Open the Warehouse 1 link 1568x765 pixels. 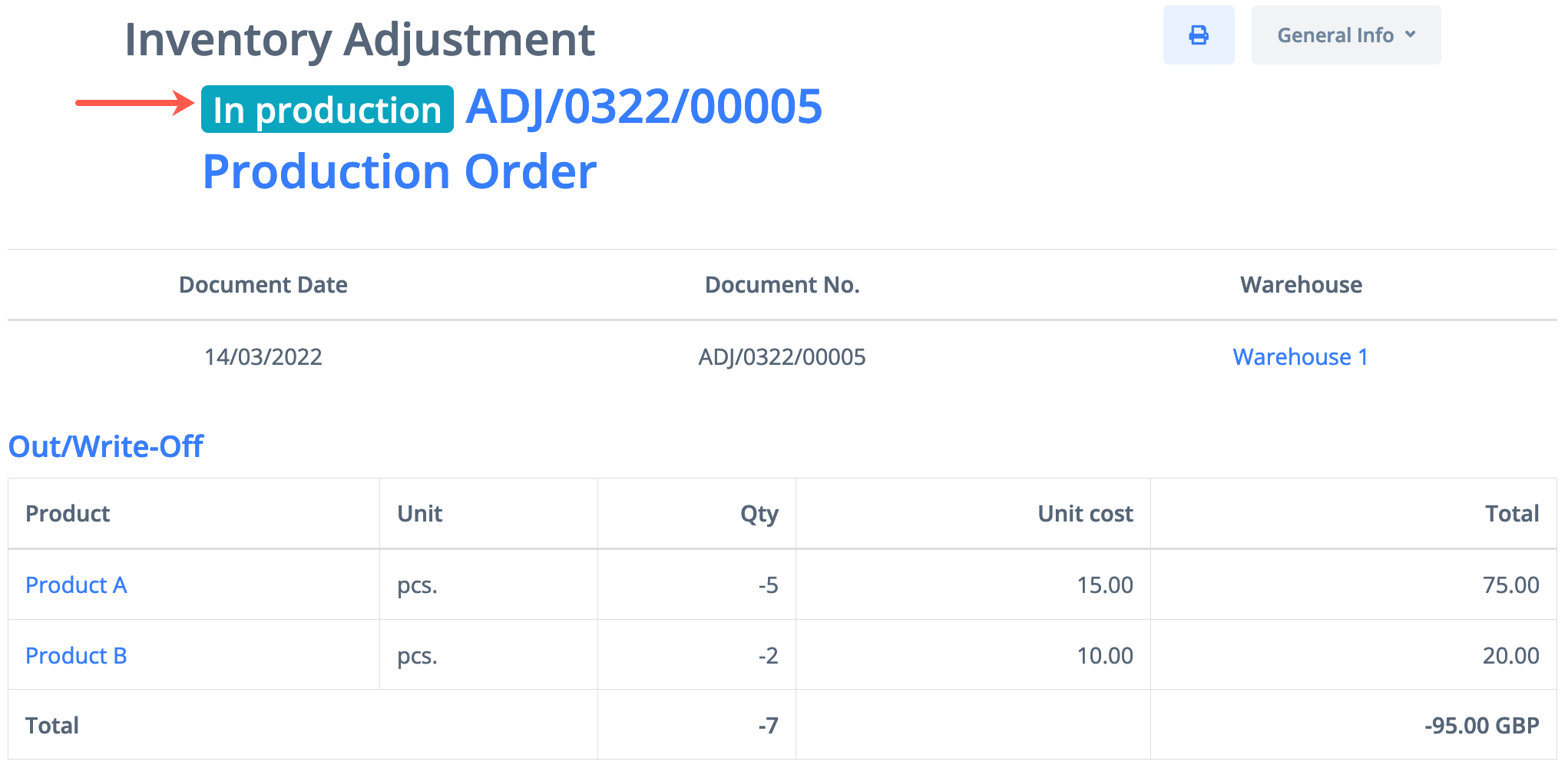click(1300, 356)
